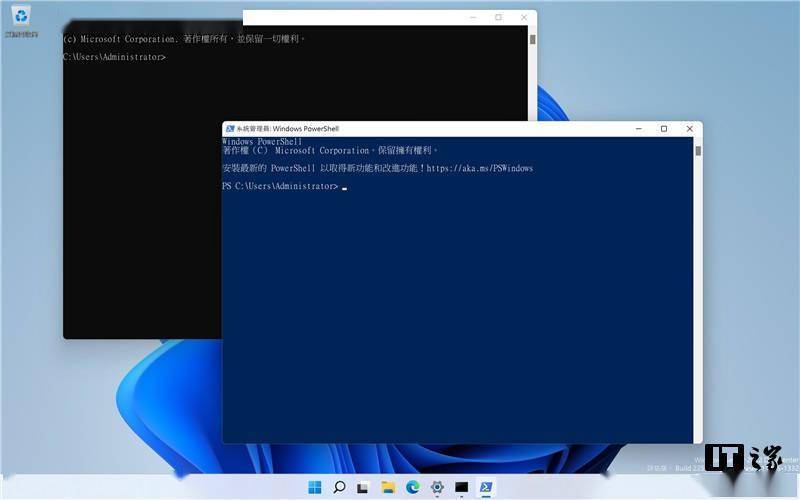Open taskbar Search magnifier
800x500 pixels.
339,487
